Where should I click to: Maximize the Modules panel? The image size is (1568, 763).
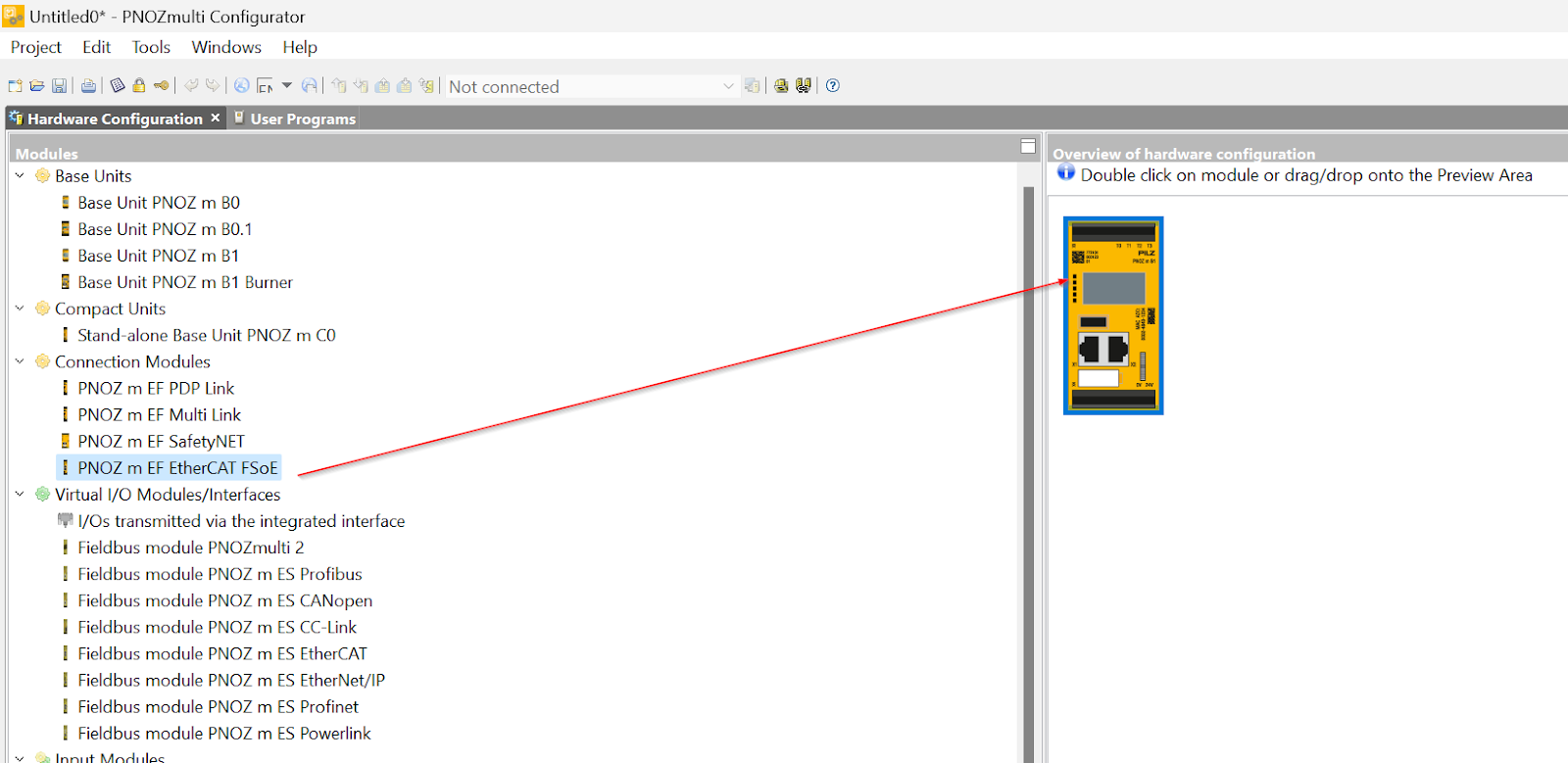coord(1028,146)
